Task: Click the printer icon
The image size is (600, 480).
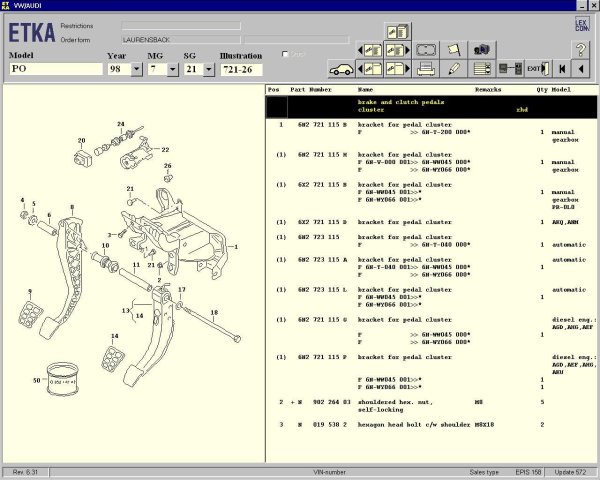Action: [426, 69]
